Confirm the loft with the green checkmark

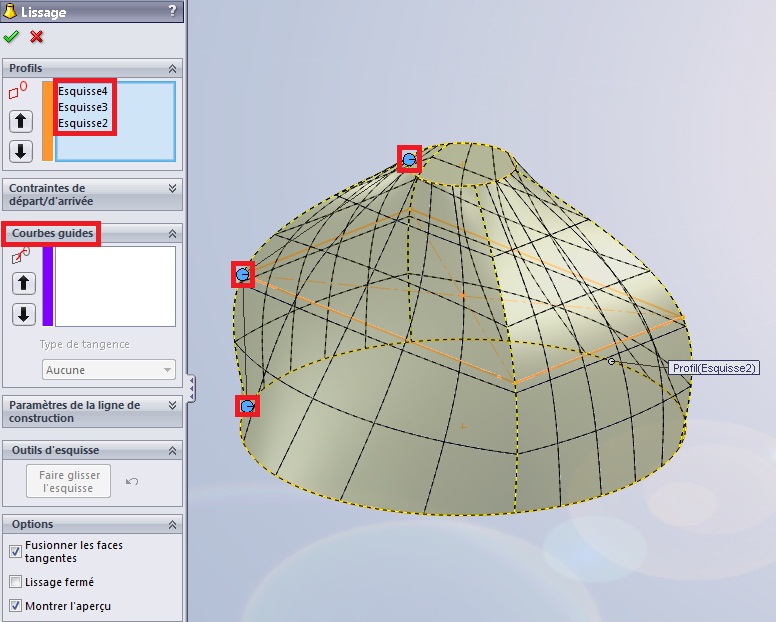pyautogui.click(x=11, y=37)
